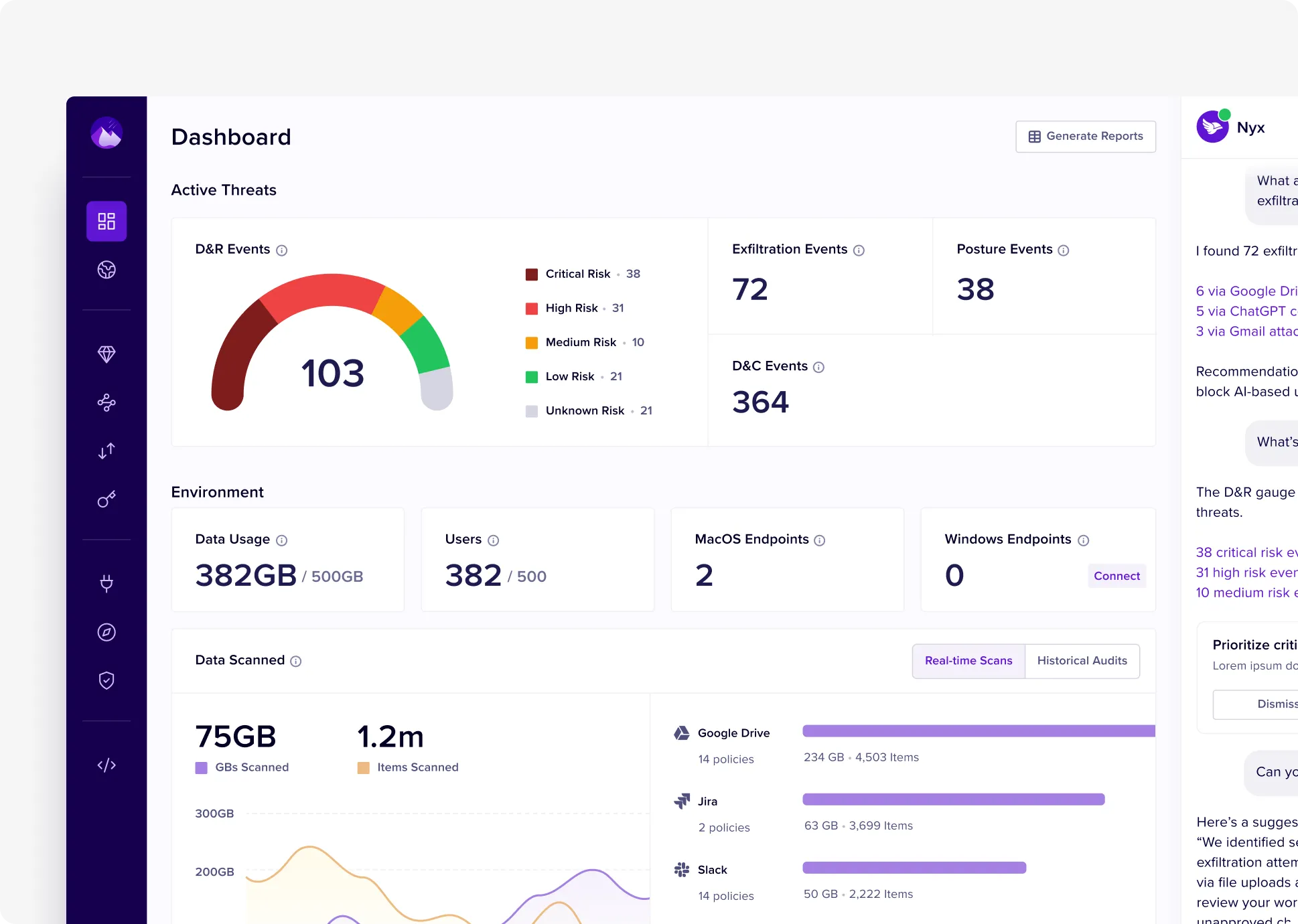Click info icon beside Data Usage
Screen dimensions: 1298x924
[x=282, y=540]
